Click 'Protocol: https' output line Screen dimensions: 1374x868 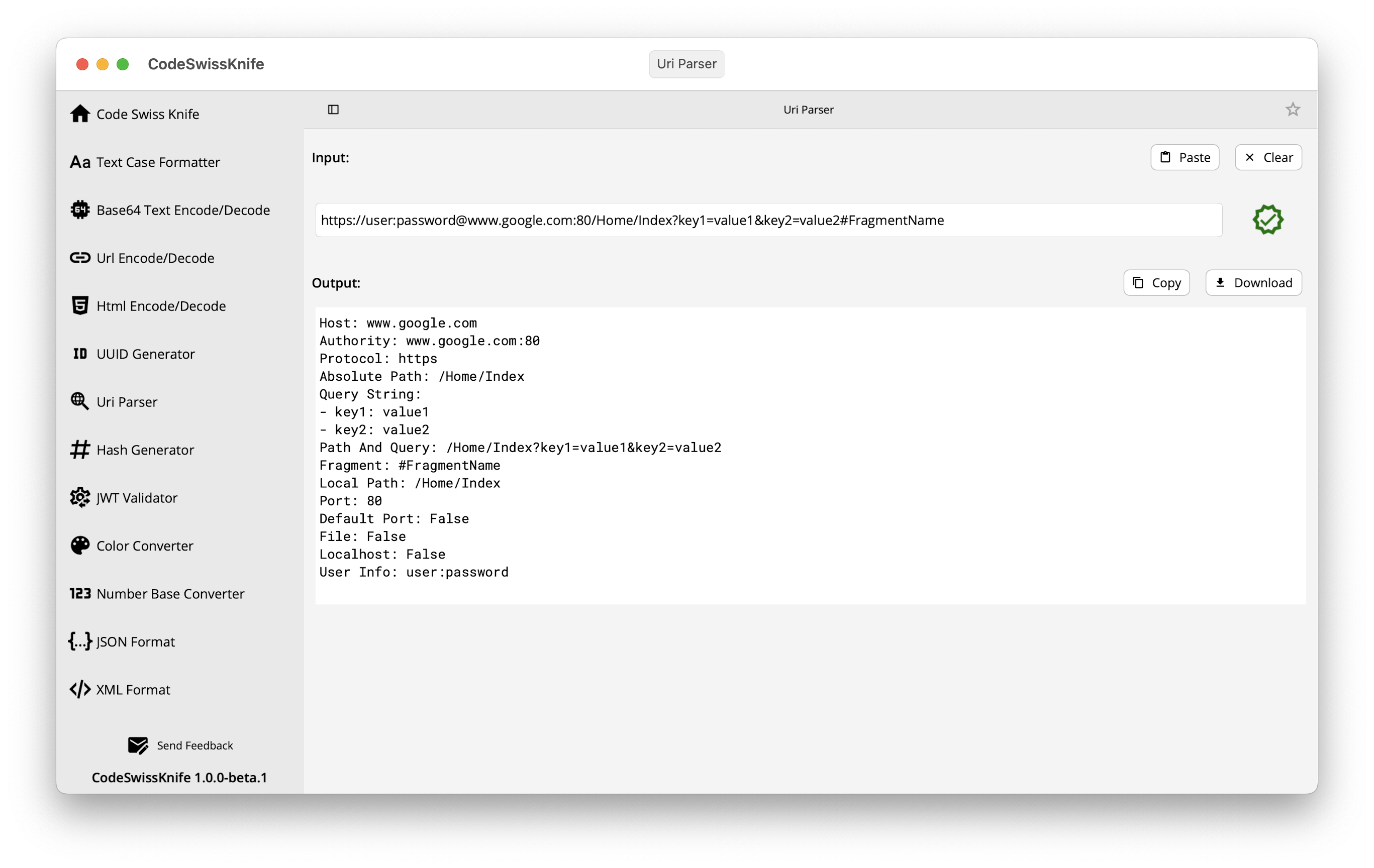click(x=378, y=358)
